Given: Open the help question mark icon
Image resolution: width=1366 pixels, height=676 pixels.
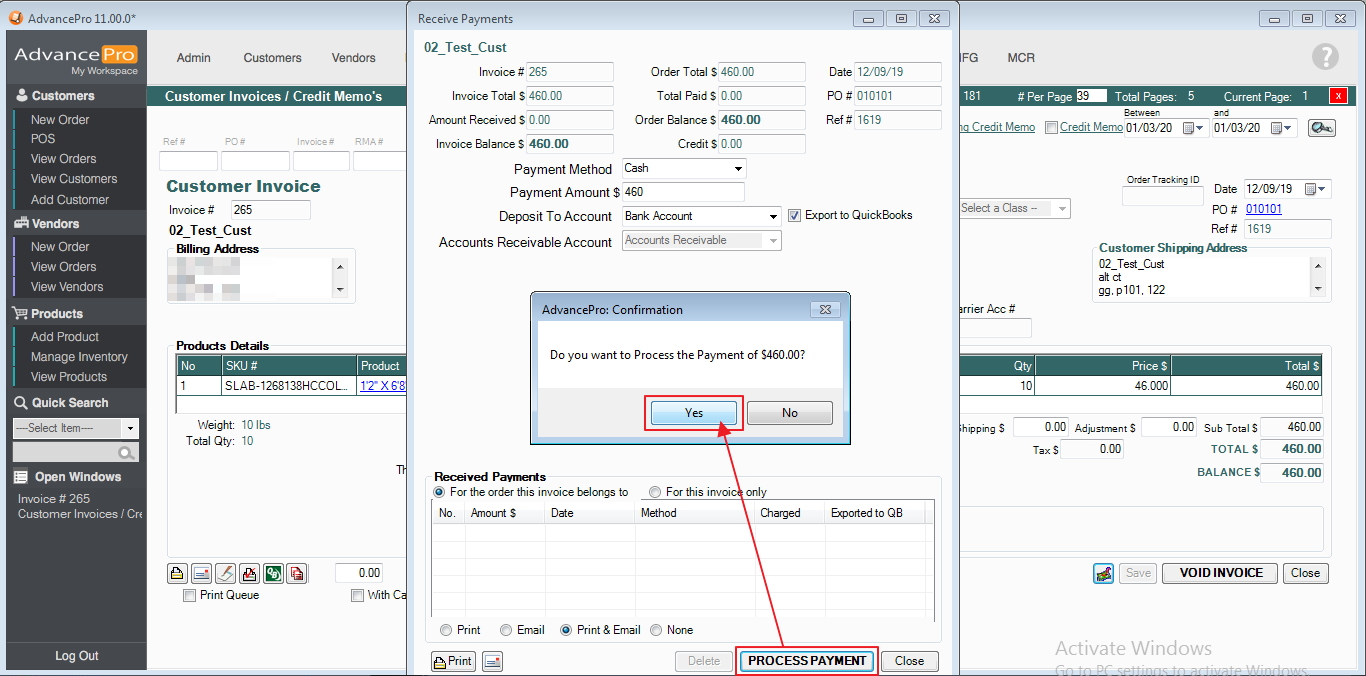Looking at the screenshot, I should (1325, 57).
